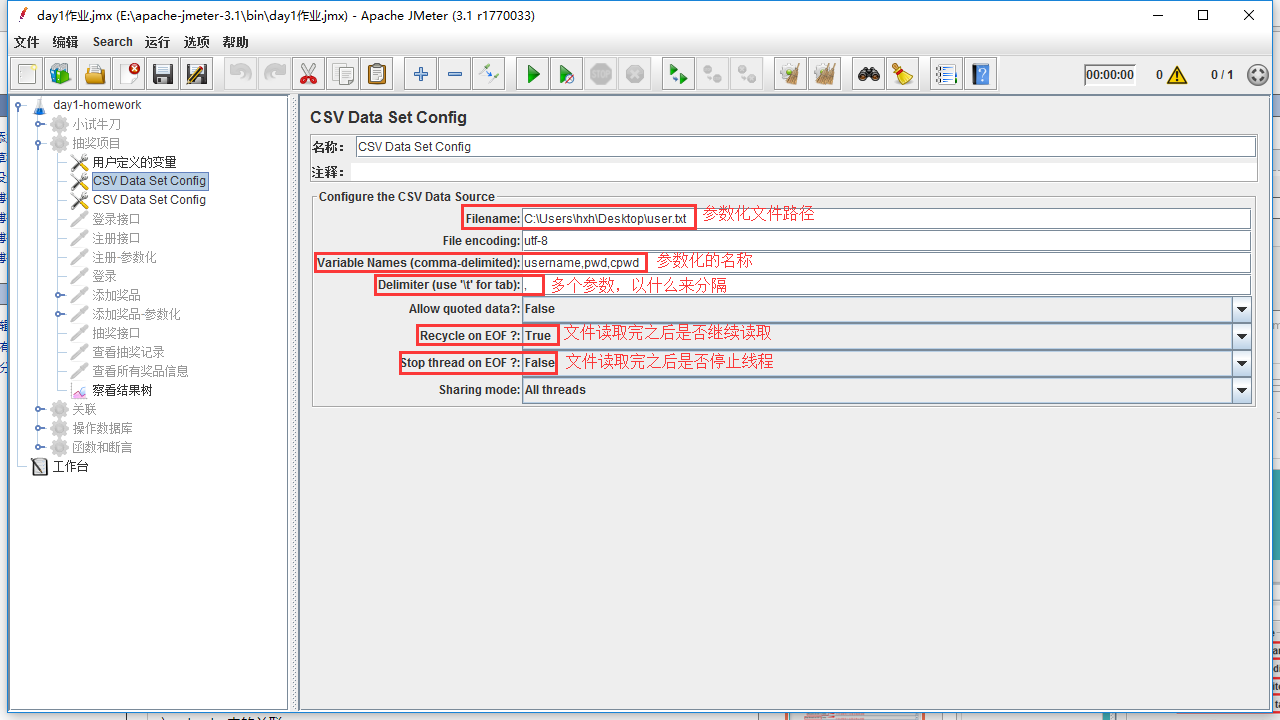Expand the 函数和断言 thread group node
The width and height of the screenshot is (1280, 720).
[x=40, y=447]
